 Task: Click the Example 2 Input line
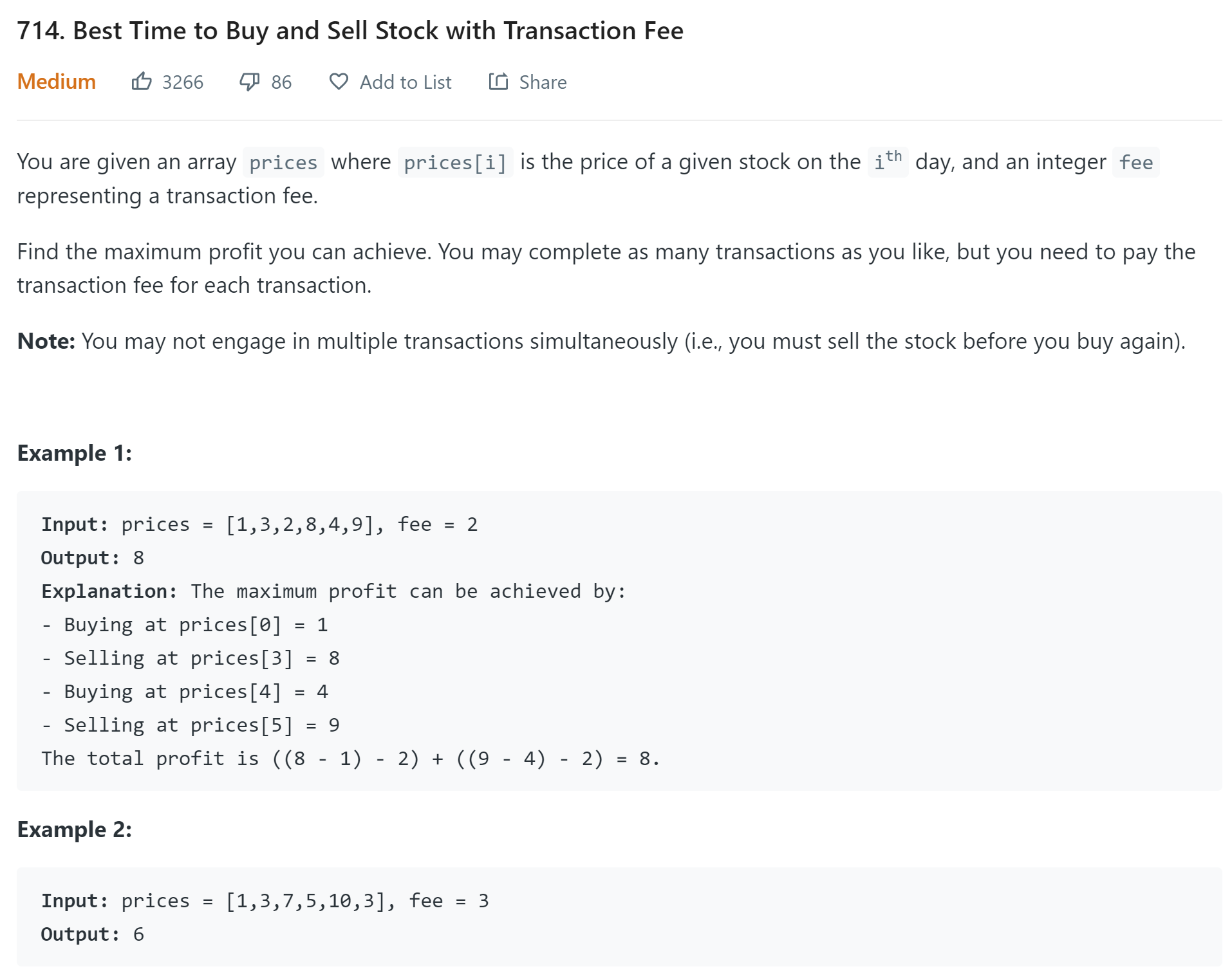(265, 901)
